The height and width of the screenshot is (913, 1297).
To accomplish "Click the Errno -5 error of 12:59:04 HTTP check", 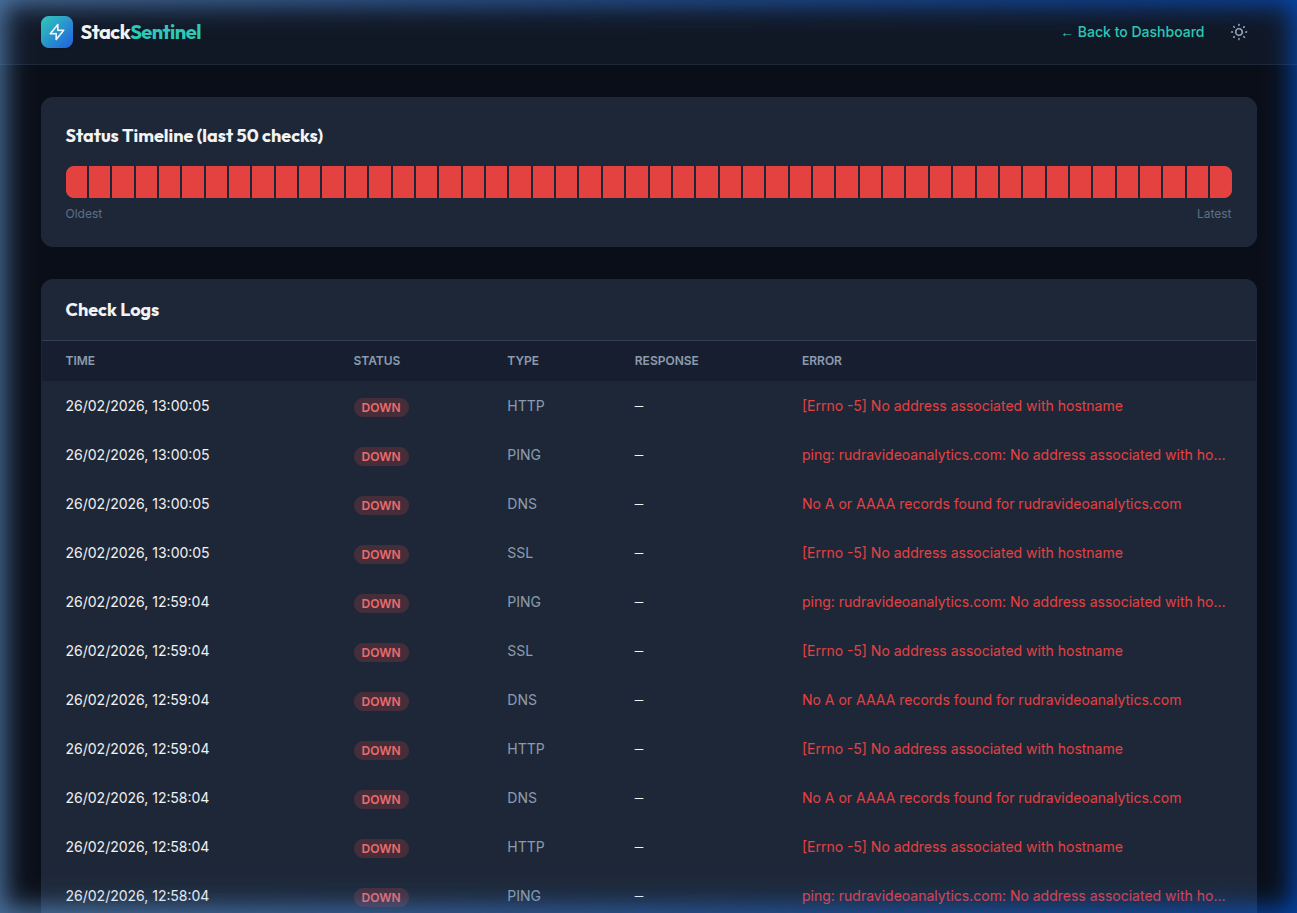I will click(962, 749).
